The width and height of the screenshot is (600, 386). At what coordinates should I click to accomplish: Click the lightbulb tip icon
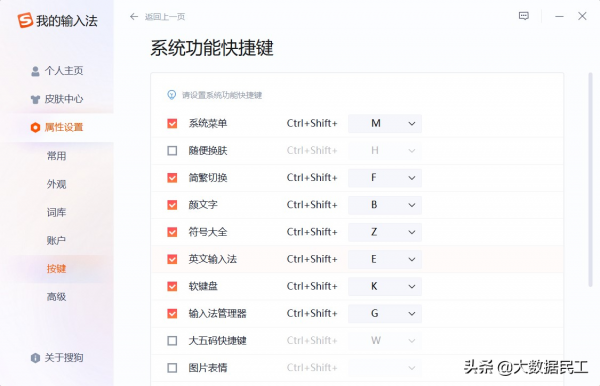tap(171, 94)
